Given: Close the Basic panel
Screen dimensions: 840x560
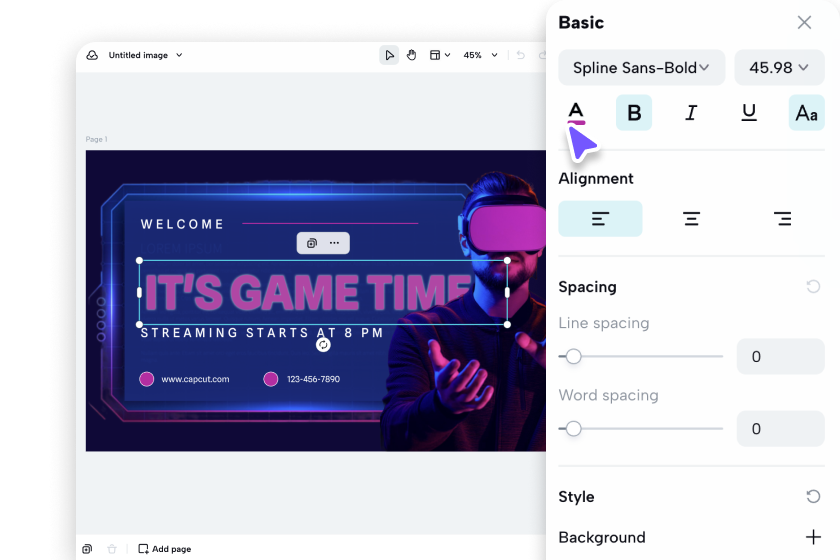Looking at the screenshot, I should pyautogui.click(x=804, y=23).
